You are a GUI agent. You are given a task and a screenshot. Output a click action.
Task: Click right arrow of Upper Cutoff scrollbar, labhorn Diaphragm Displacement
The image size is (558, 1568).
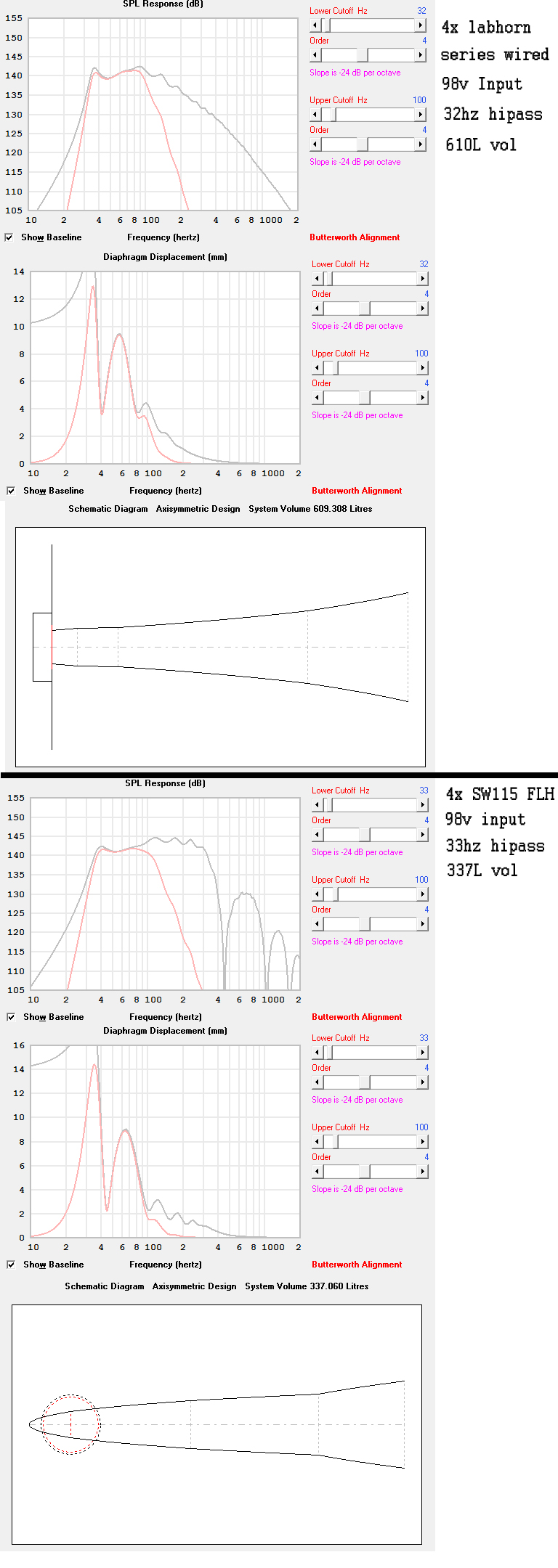423,368
